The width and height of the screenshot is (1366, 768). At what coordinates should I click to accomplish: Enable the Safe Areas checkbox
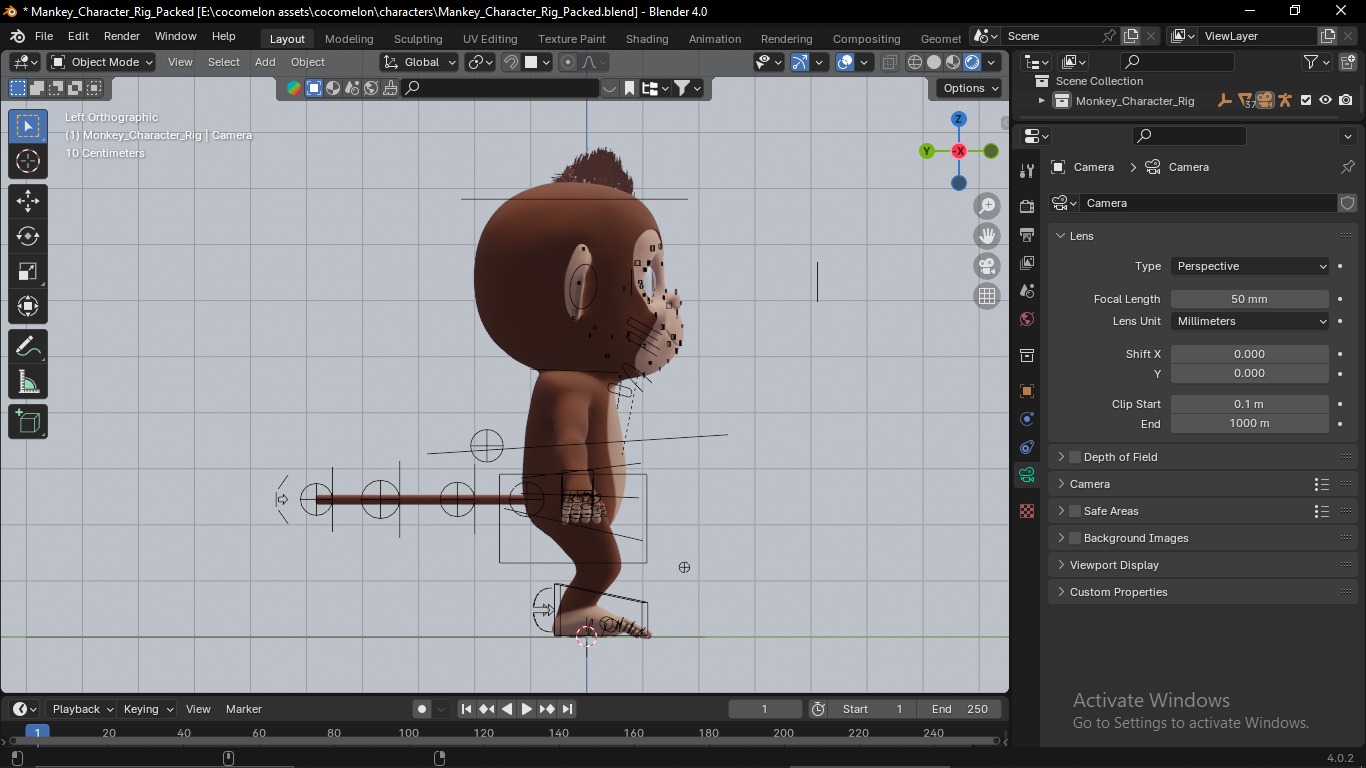click(1075, 511)
